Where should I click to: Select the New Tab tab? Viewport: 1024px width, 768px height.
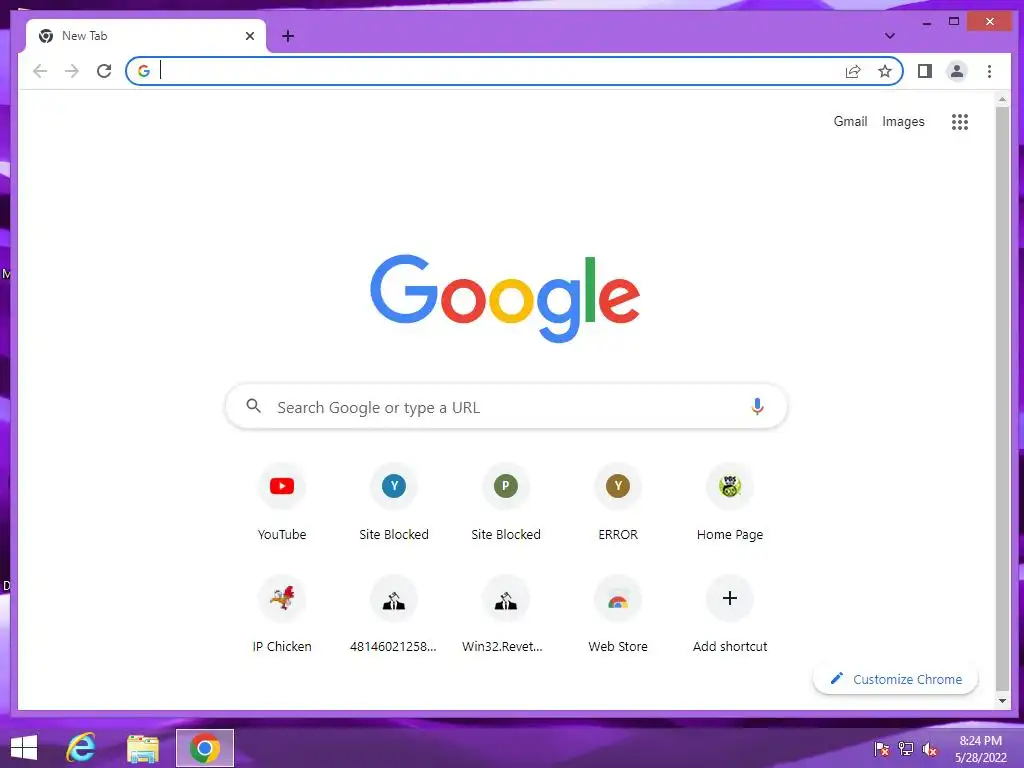point(146,36)
